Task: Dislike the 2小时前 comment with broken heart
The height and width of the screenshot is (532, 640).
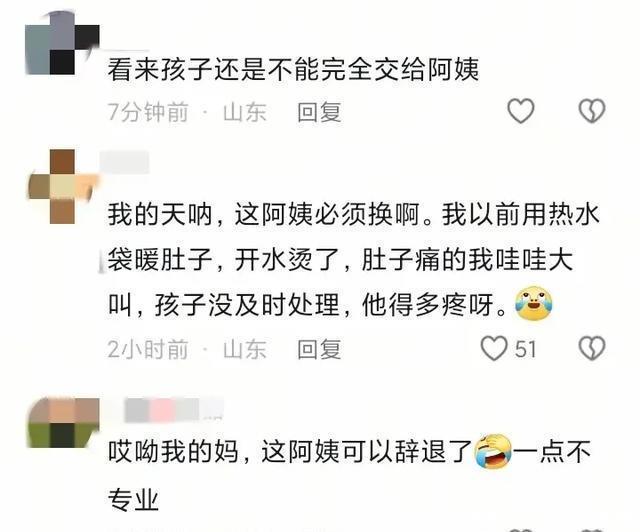Action: tap(592, 348)
